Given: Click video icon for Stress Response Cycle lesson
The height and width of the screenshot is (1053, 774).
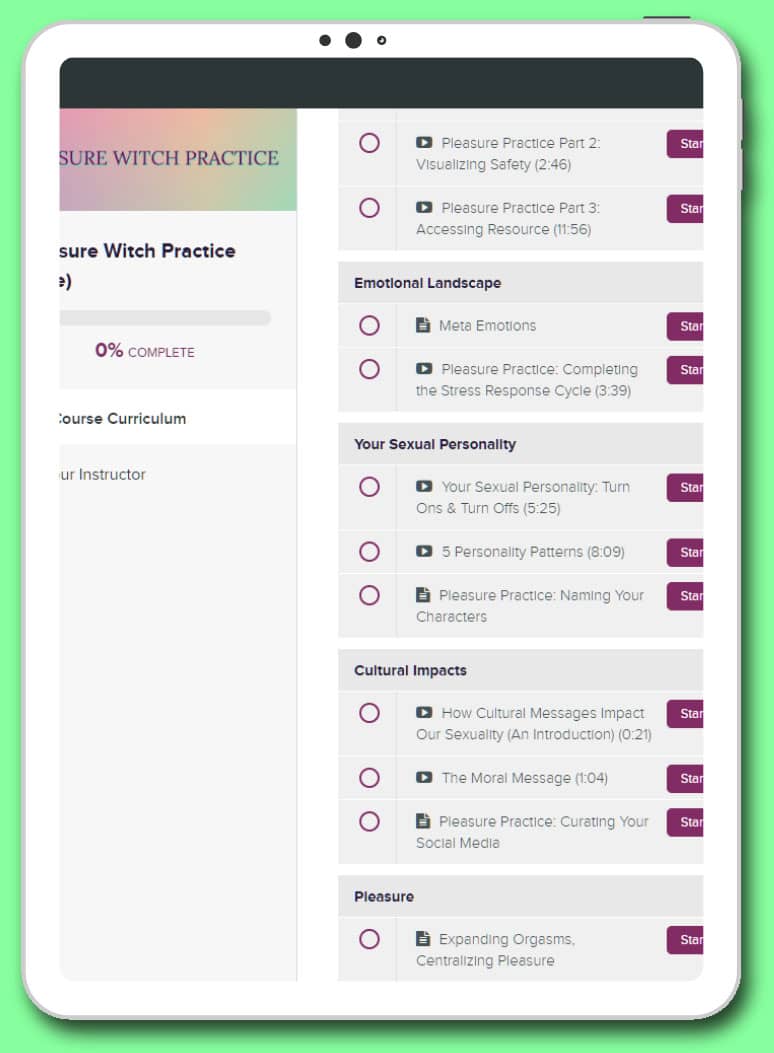Looking at the screenshot, I should [424, 369].
